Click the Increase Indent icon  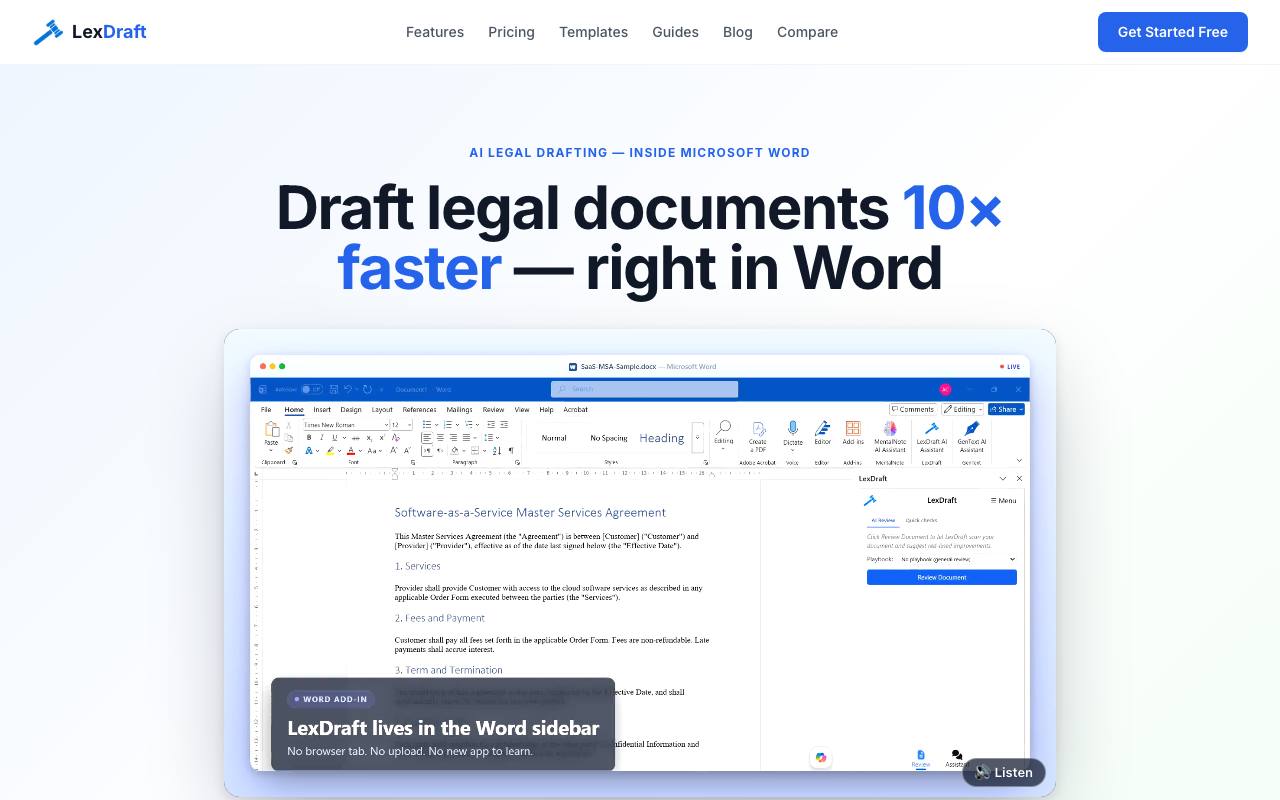504,425
